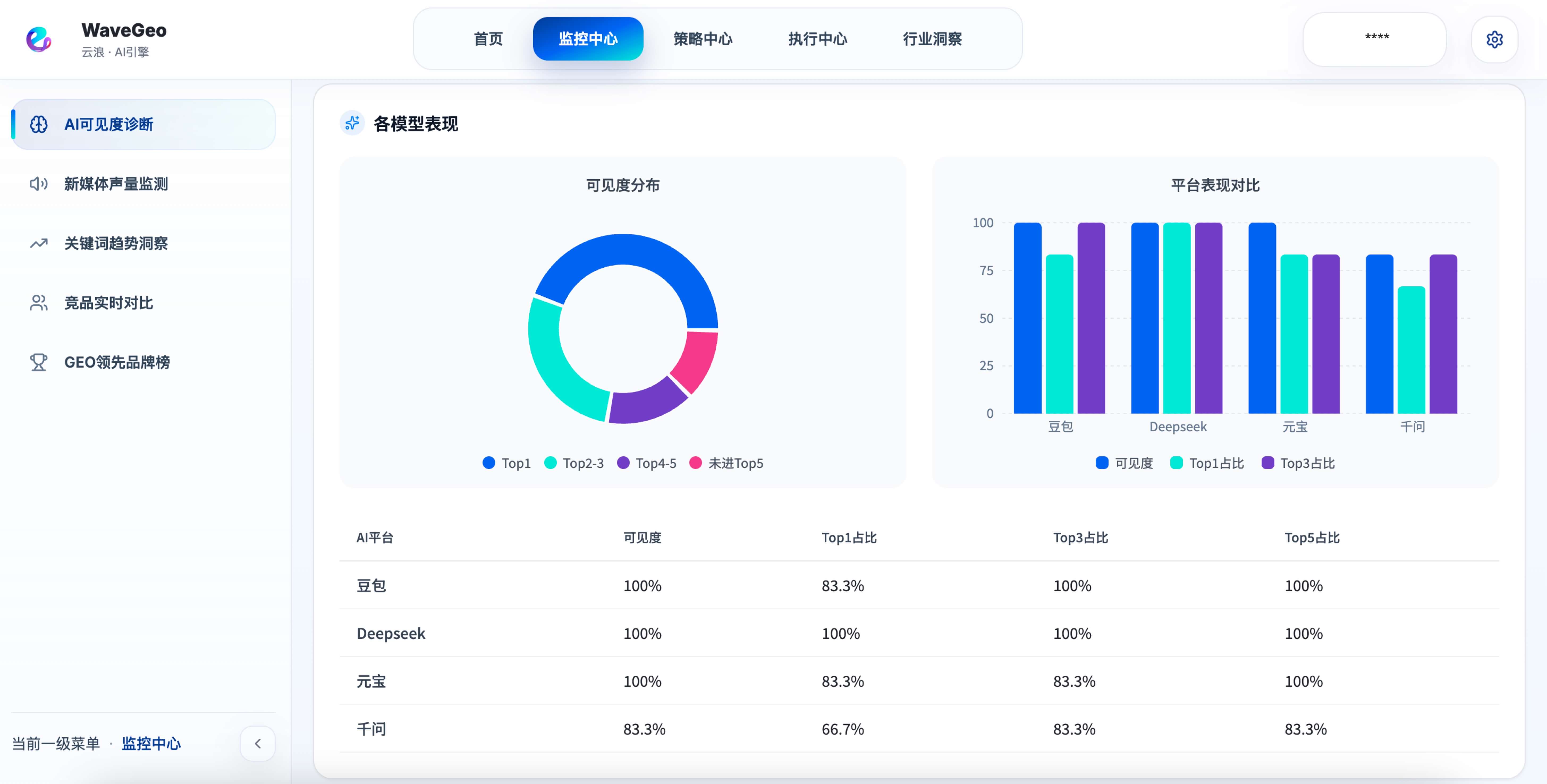
Task: Switch to the 首页 tab
Action: pos(488,39)
